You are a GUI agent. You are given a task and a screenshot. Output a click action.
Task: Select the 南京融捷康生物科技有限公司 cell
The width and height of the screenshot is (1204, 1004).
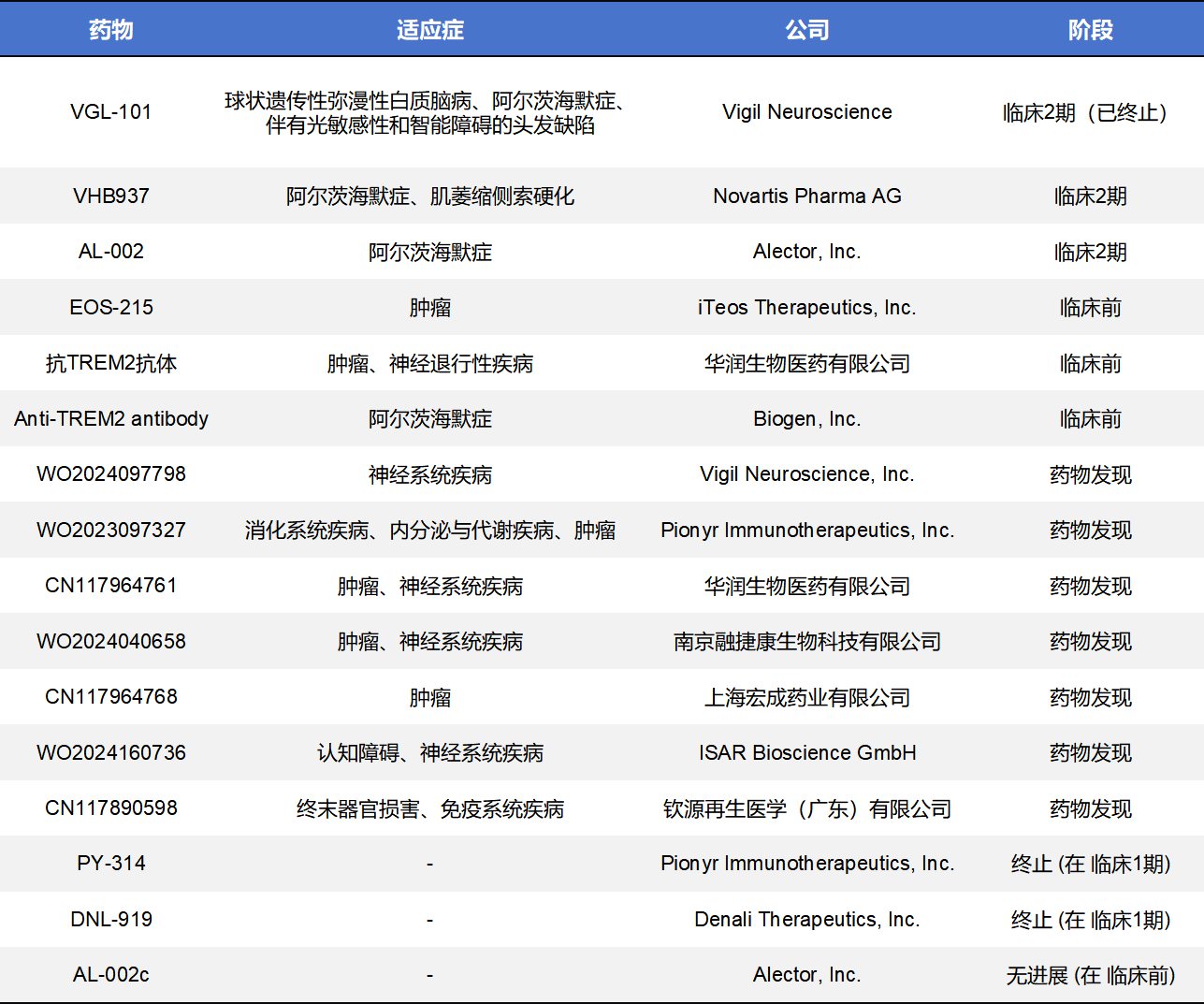[806, 641]
